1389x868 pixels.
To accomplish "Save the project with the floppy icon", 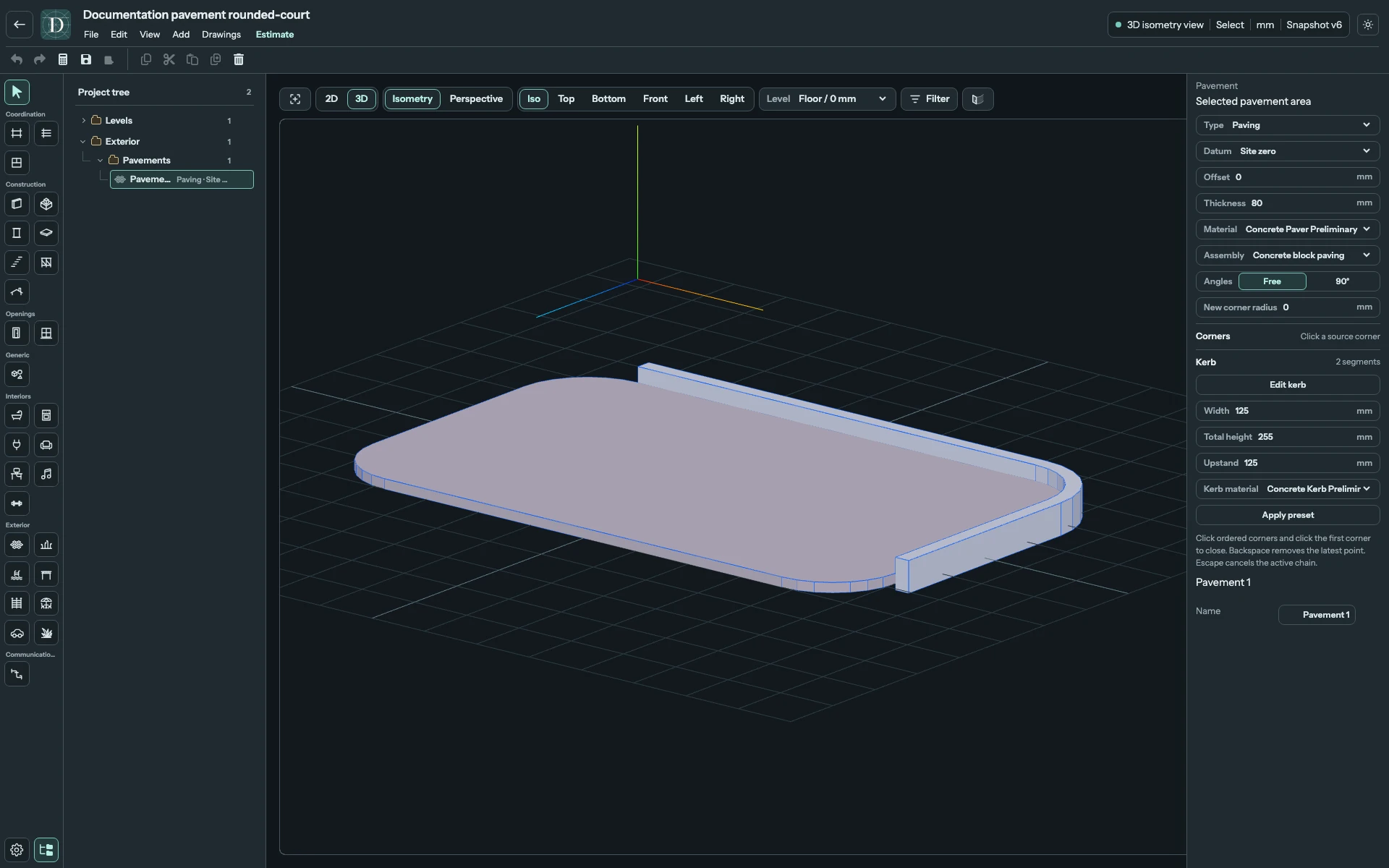I will pos(86,59).
